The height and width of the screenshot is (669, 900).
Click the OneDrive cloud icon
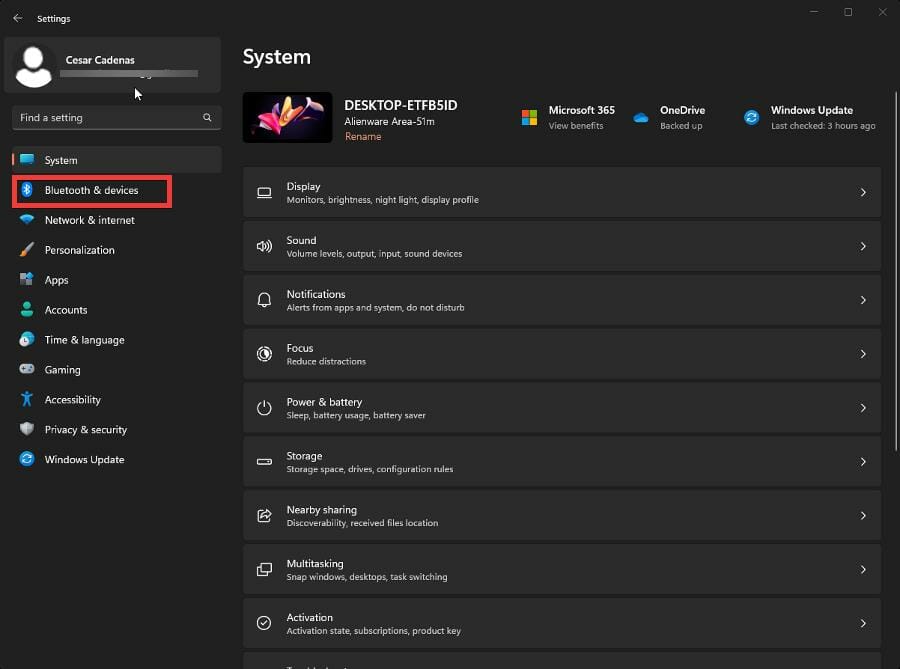tap(641, 118)
